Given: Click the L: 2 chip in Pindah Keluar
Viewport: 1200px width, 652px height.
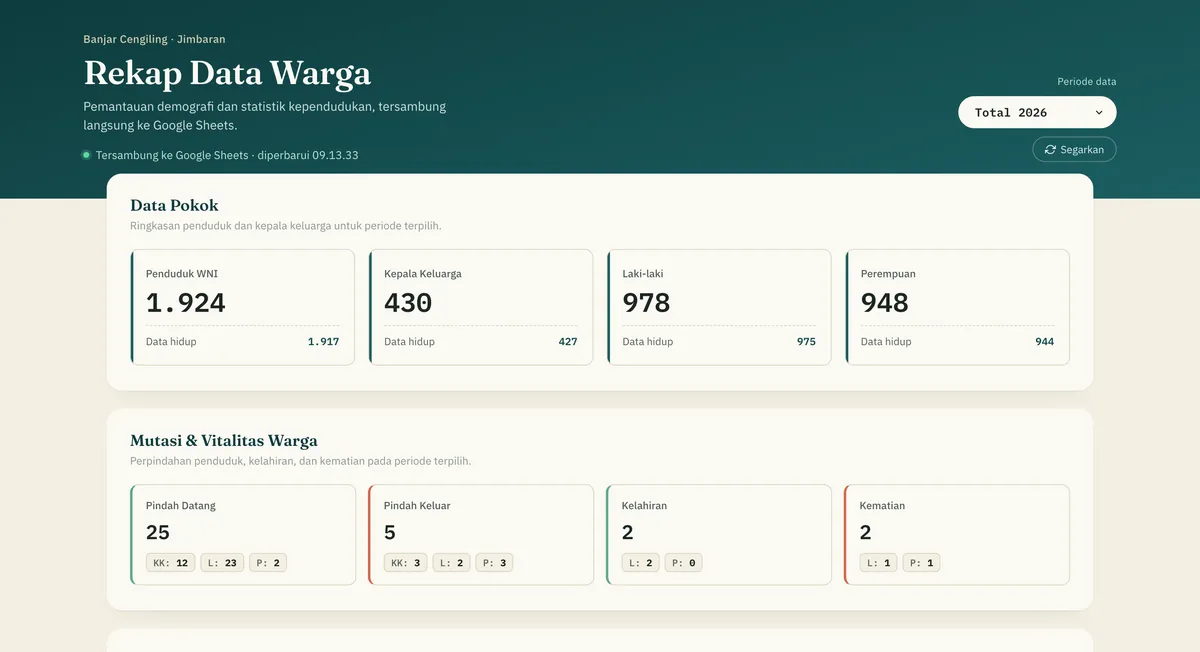Looking at the screenshot, I should click(x=451, y=563).
